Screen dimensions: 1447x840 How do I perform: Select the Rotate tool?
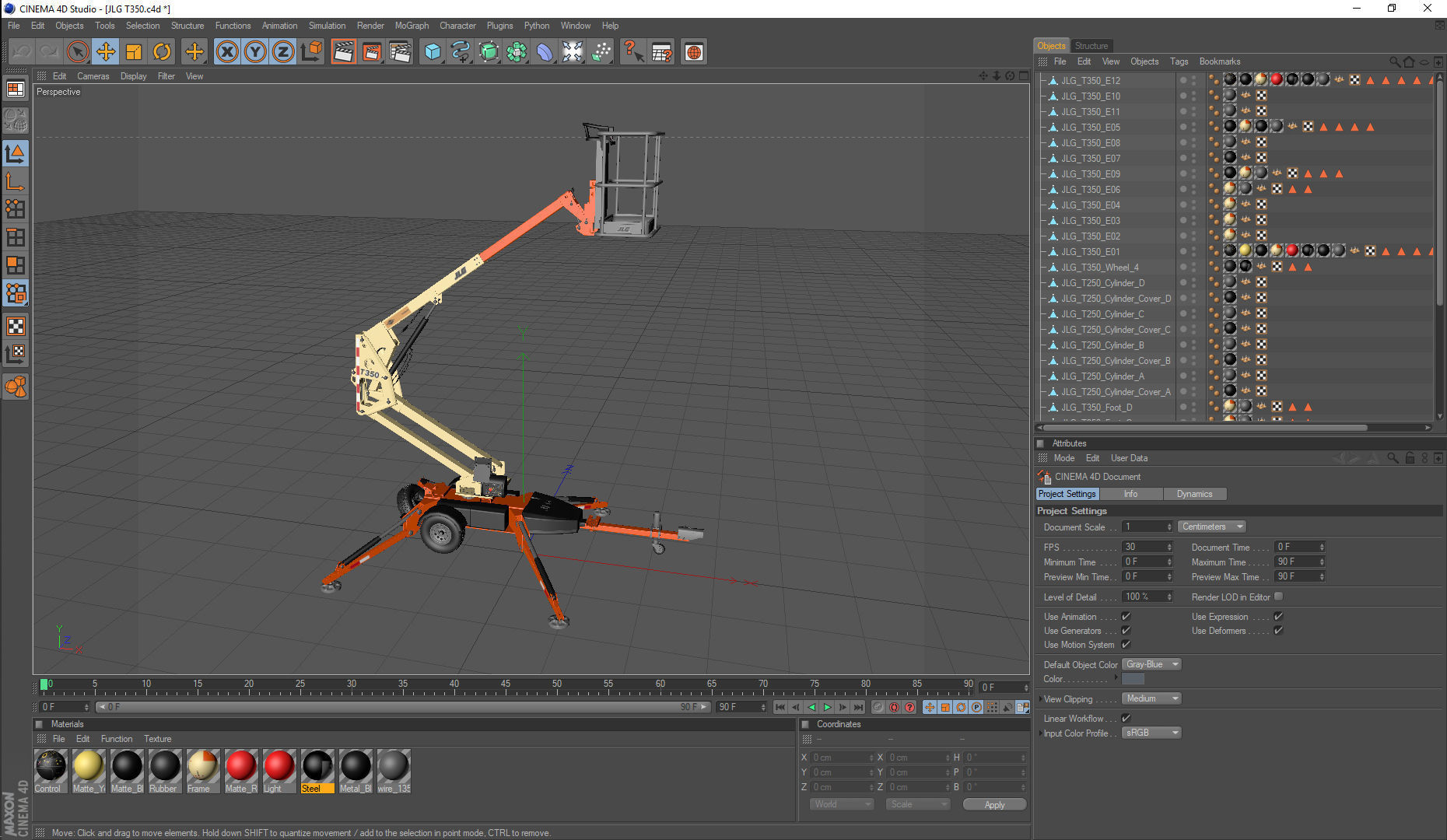click(162, 52)
